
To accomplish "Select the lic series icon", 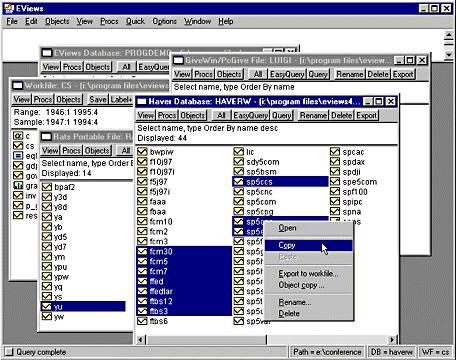I will tap(239, 152).
